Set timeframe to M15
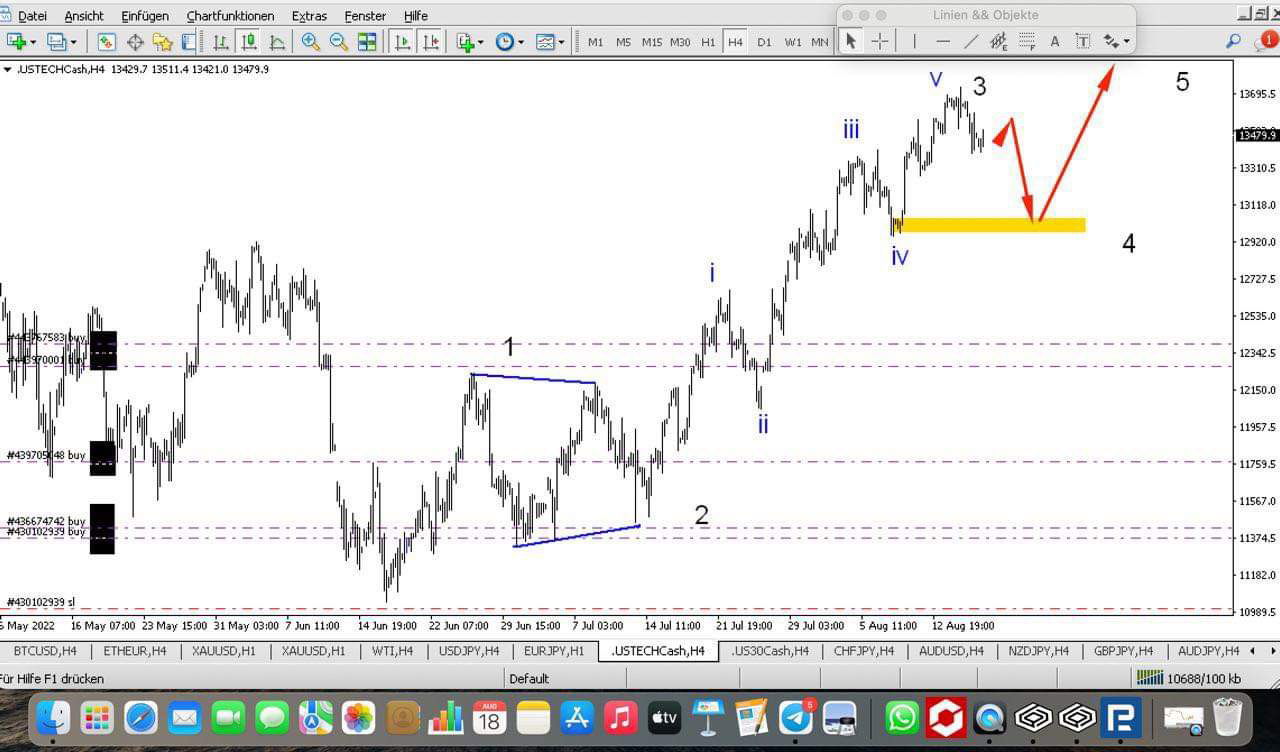 tap(652, 42)
